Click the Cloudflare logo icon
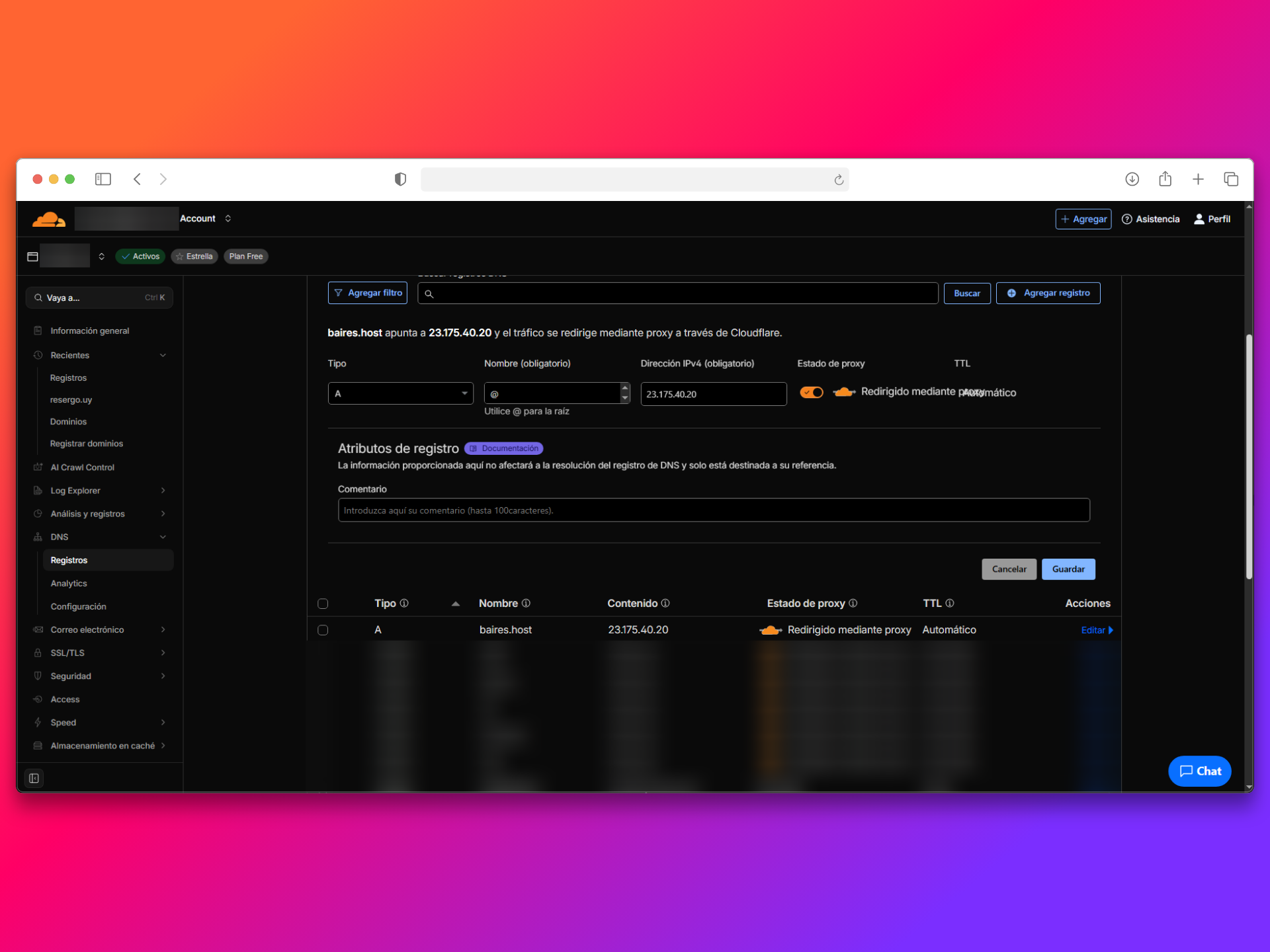 [x=49, y=219]
